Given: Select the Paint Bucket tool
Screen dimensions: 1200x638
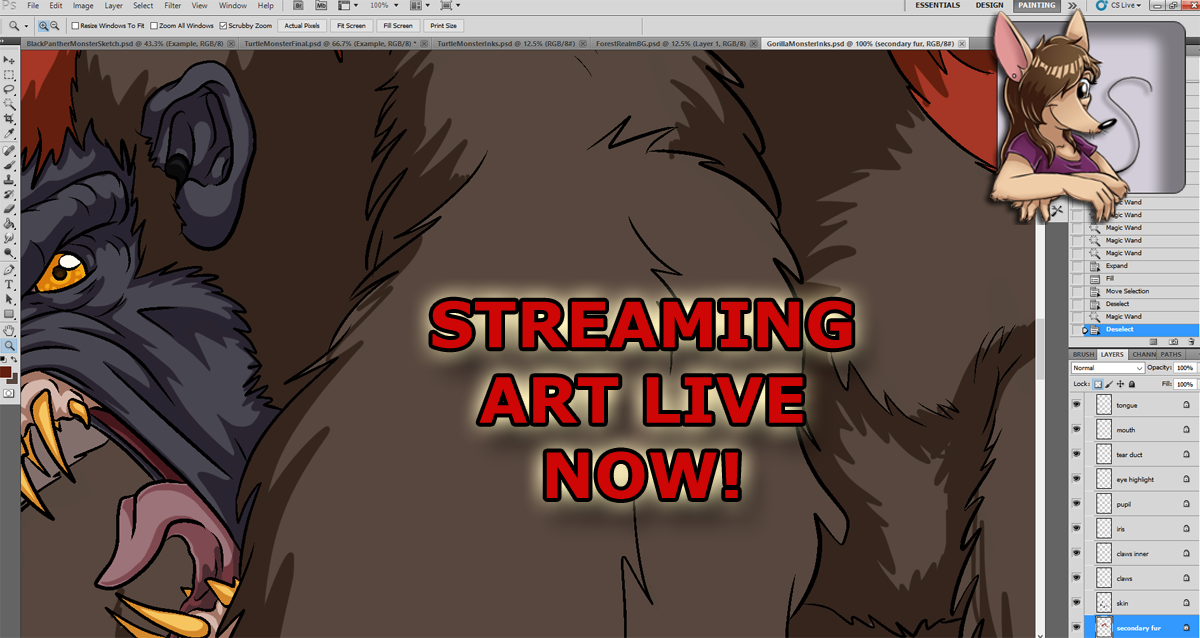Looking at the screenshot, I should coord(9,224).
